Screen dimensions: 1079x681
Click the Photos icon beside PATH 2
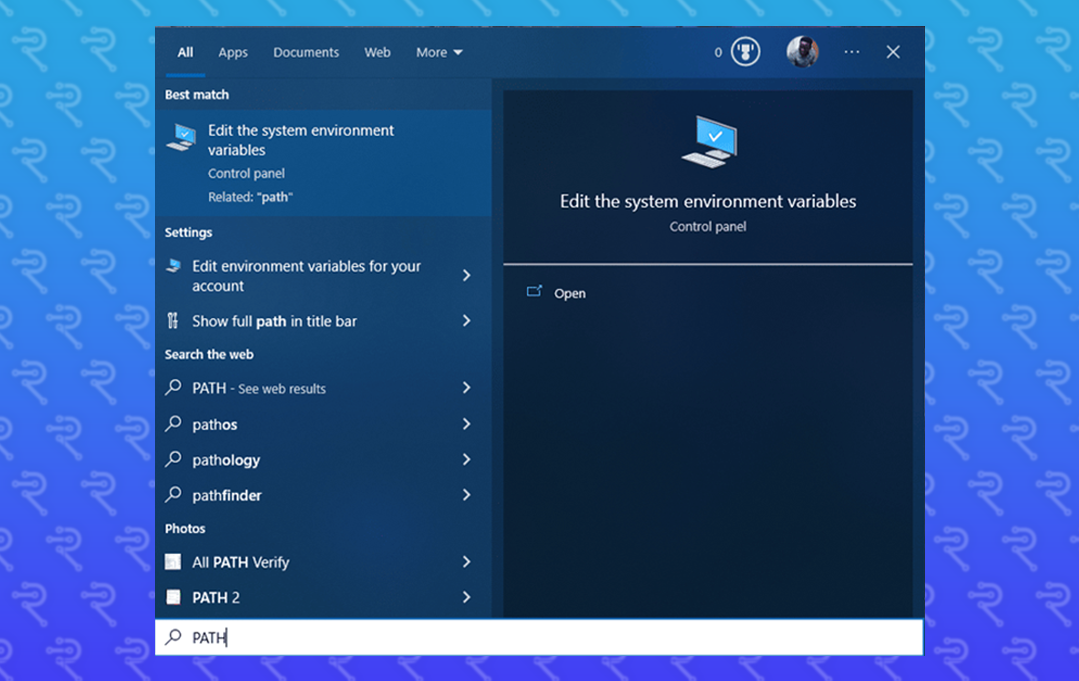pos(173,597)
